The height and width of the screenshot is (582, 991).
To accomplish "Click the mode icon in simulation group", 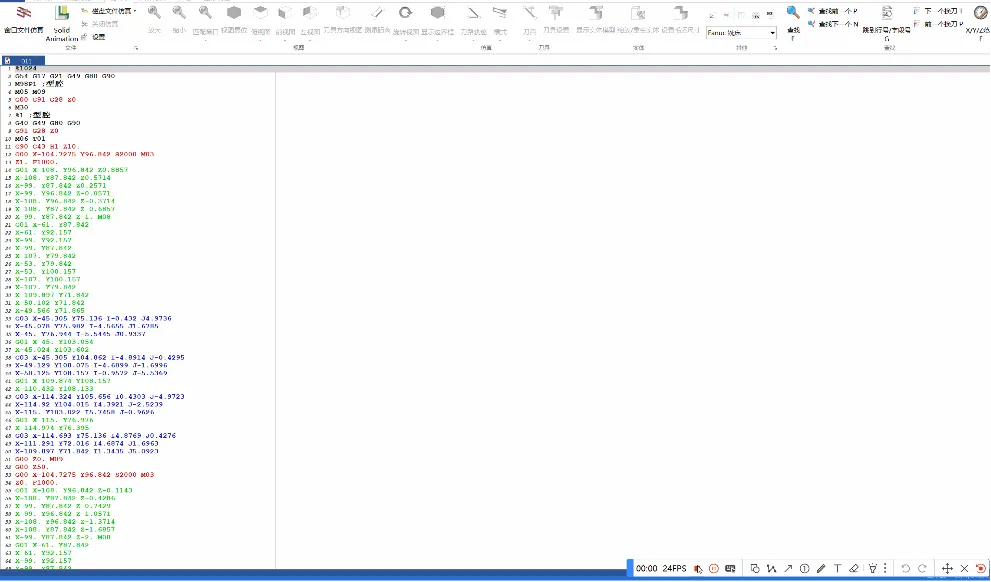I will (500, 12).
